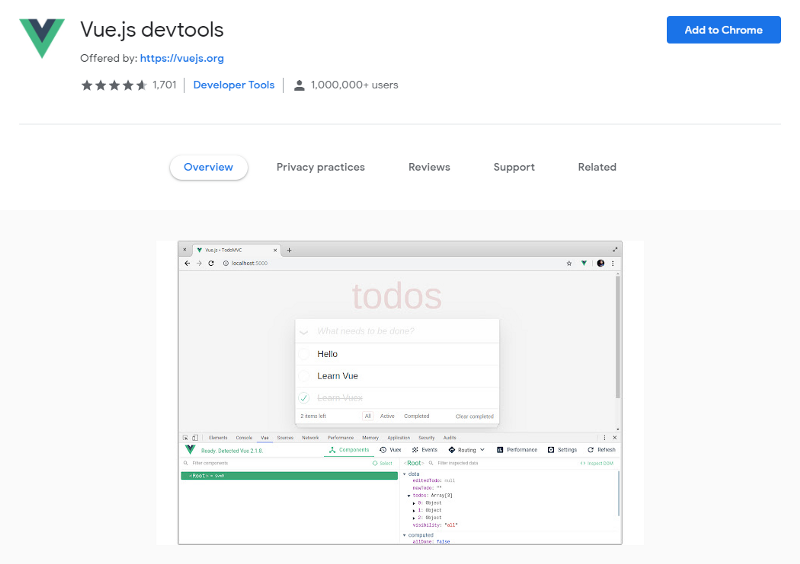
Task: Click the Vuex history icon tab
Action: 390,450
